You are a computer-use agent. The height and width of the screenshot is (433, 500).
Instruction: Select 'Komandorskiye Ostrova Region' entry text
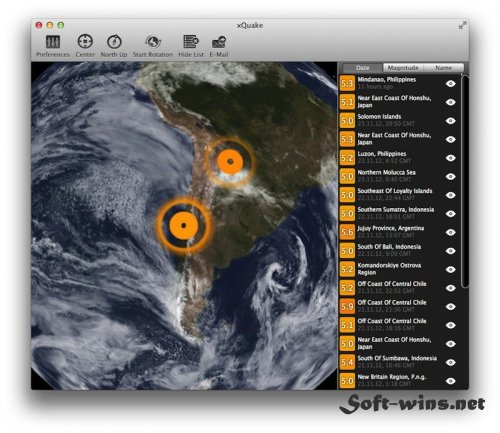click(389, 269)
